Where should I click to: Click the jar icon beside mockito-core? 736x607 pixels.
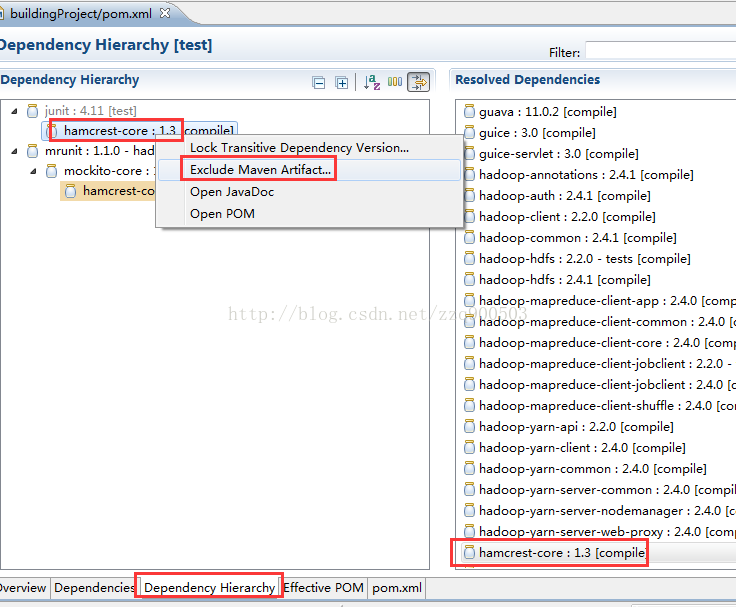click(51, 171)
